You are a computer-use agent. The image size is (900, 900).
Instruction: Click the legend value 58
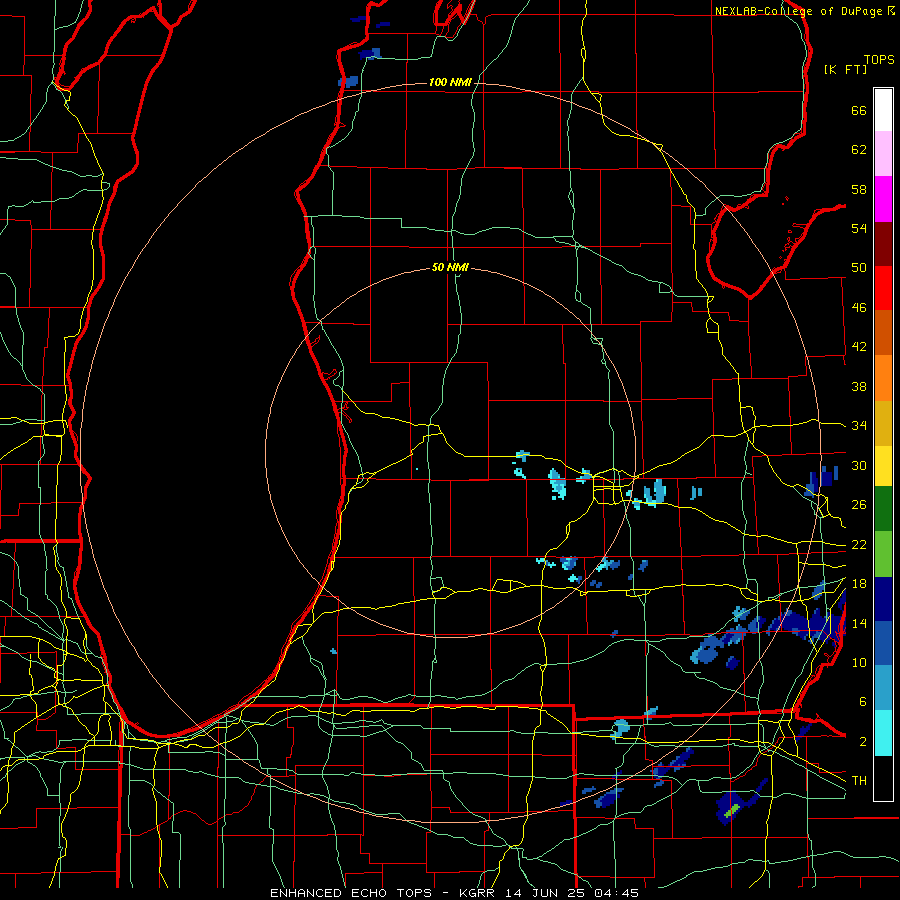point(859,189)
